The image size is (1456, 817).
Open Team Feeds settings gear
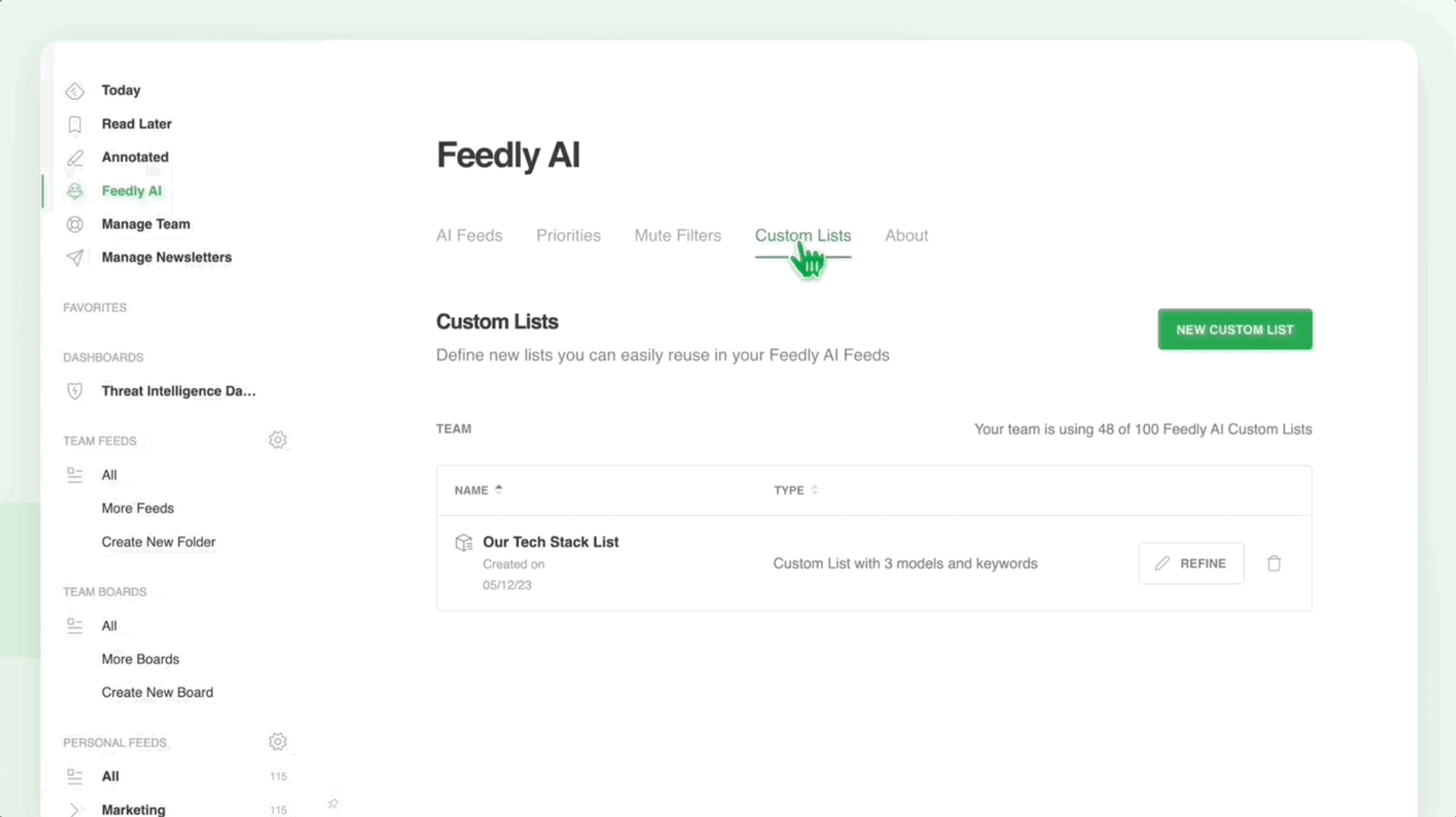pos(278,439)
